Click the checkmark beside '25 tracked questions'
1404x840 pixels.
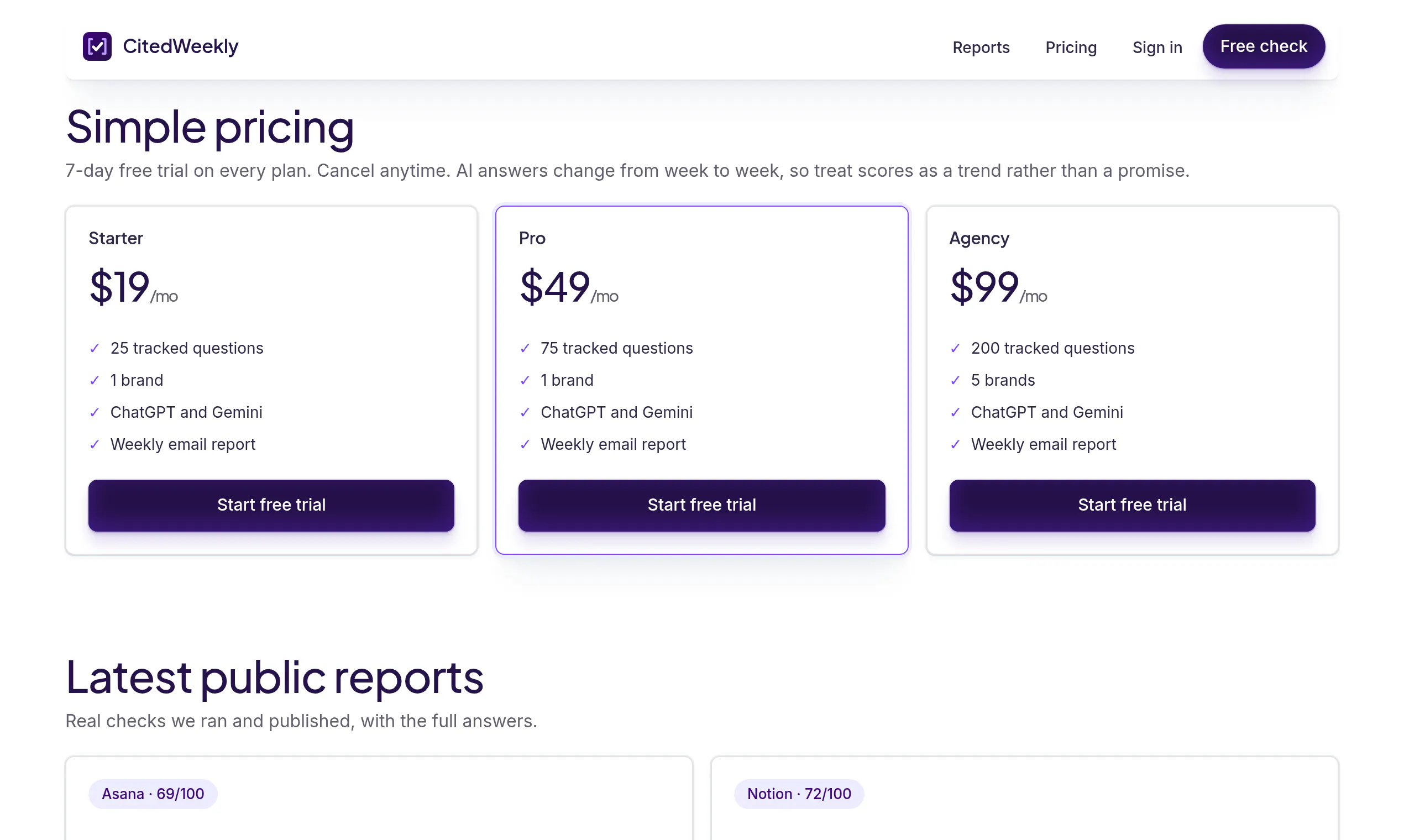pos(95,348)
